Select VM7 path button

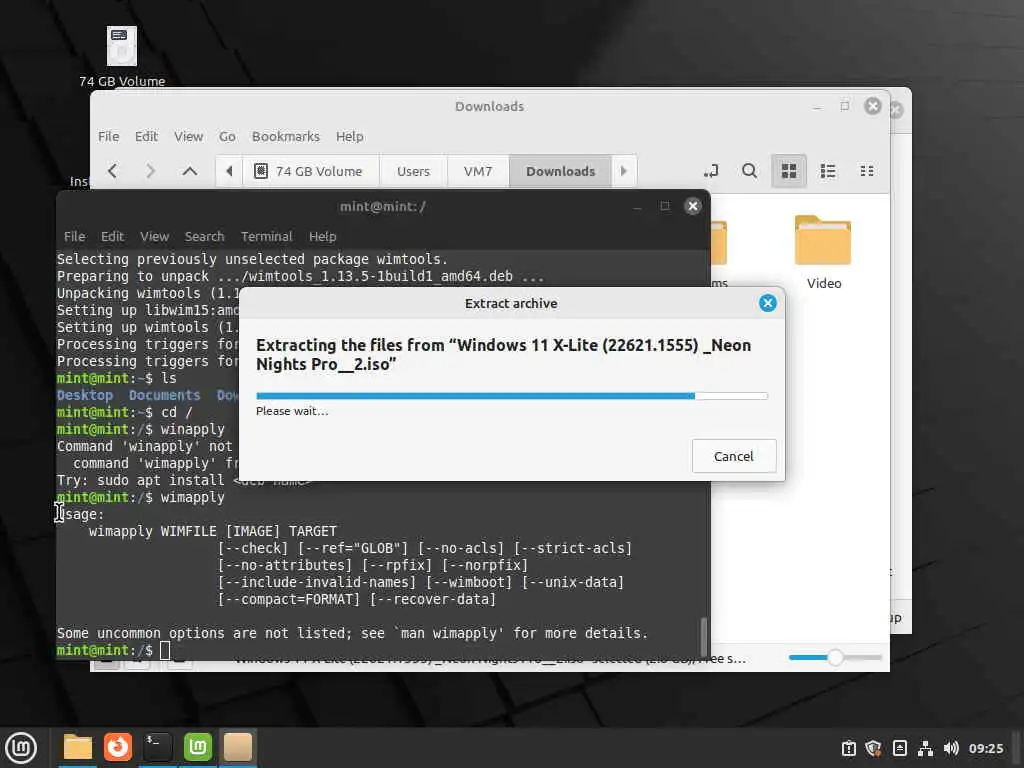click(478, 171)
